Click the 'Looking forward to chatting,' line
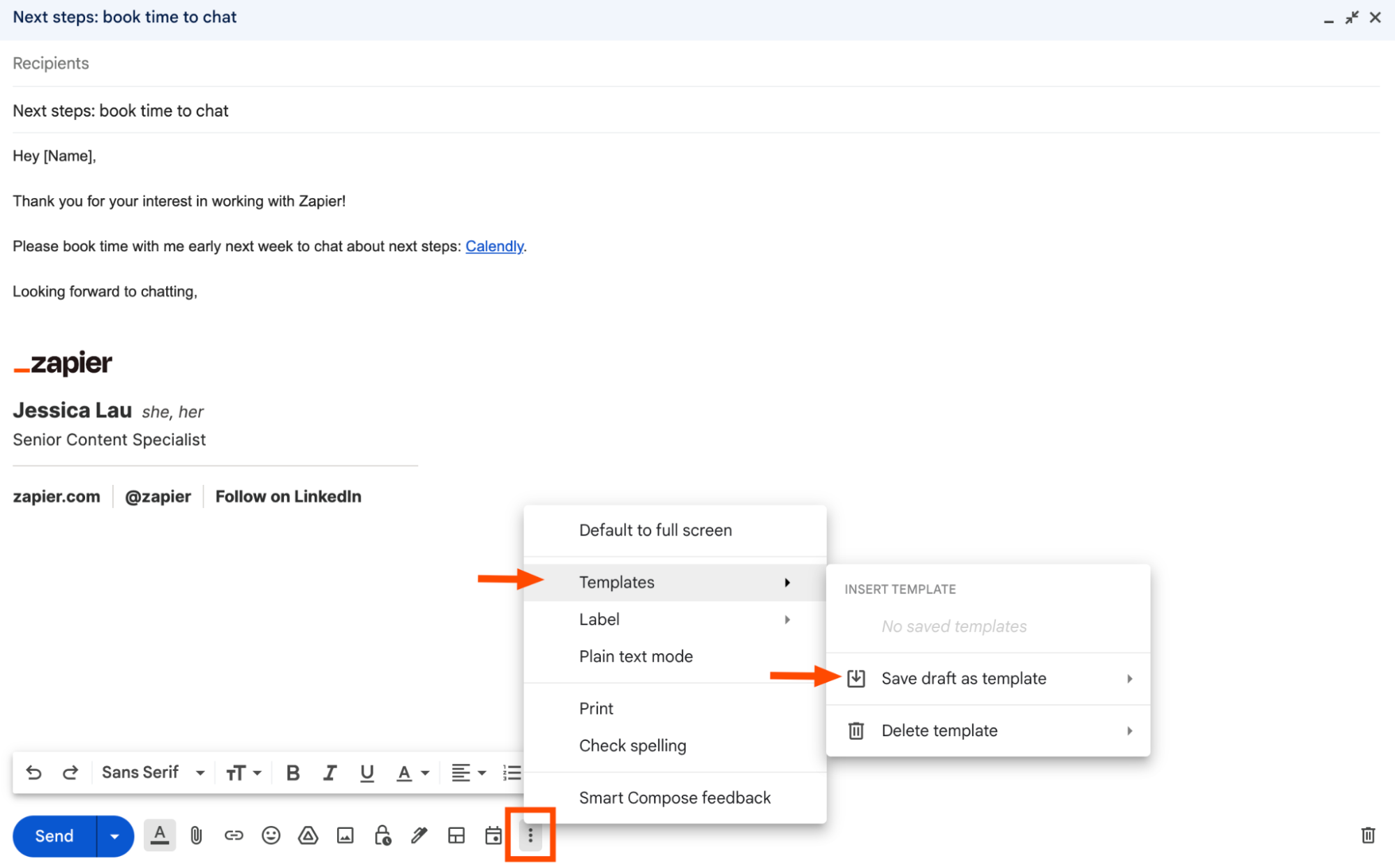The image size is (1395, 868). click(105, 292)
